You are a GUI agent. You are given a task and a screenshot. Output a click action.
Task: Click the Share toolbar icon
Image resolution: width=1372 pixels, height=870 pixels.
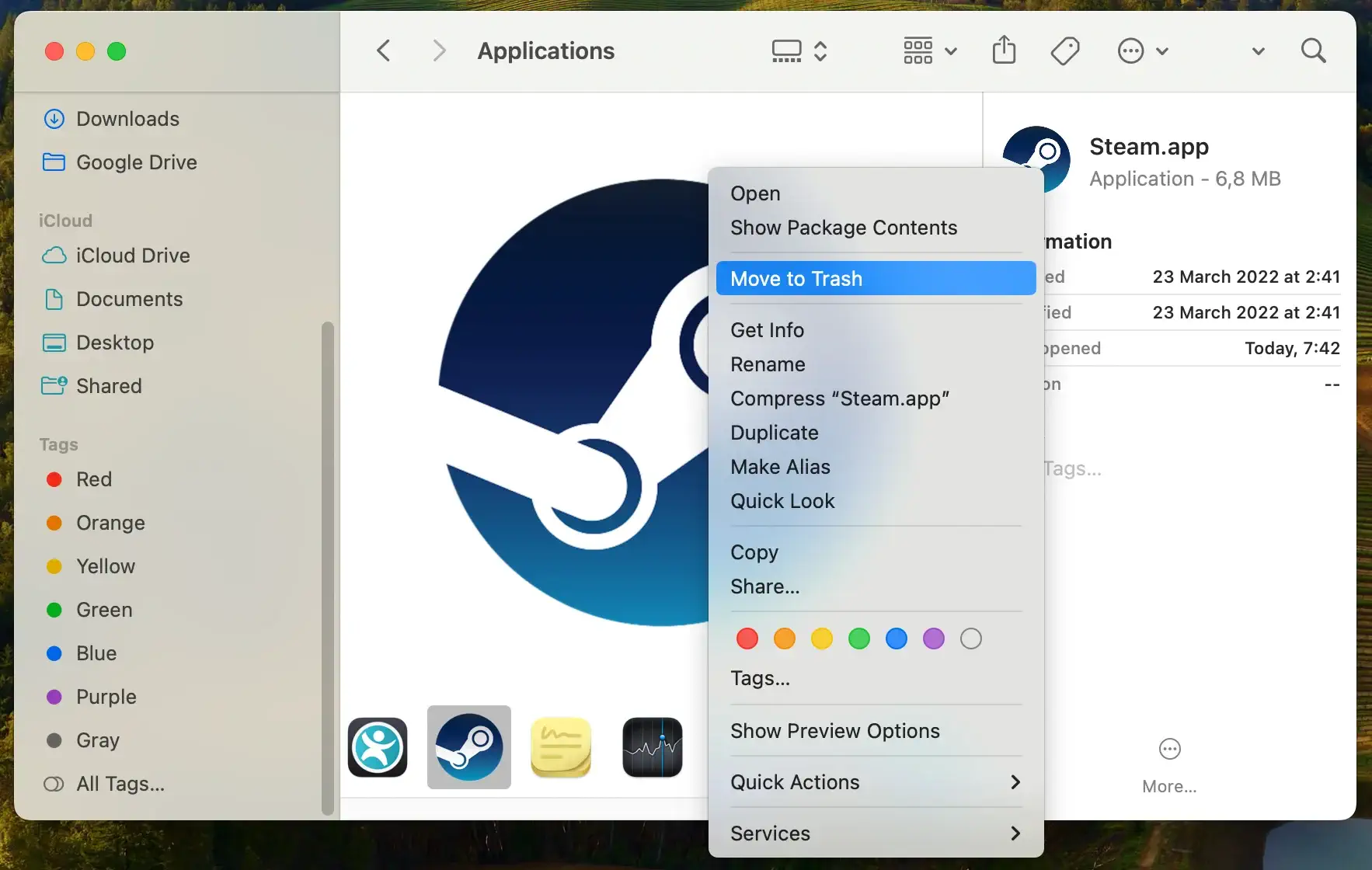pyautogui.click(x=1004, y=50)
